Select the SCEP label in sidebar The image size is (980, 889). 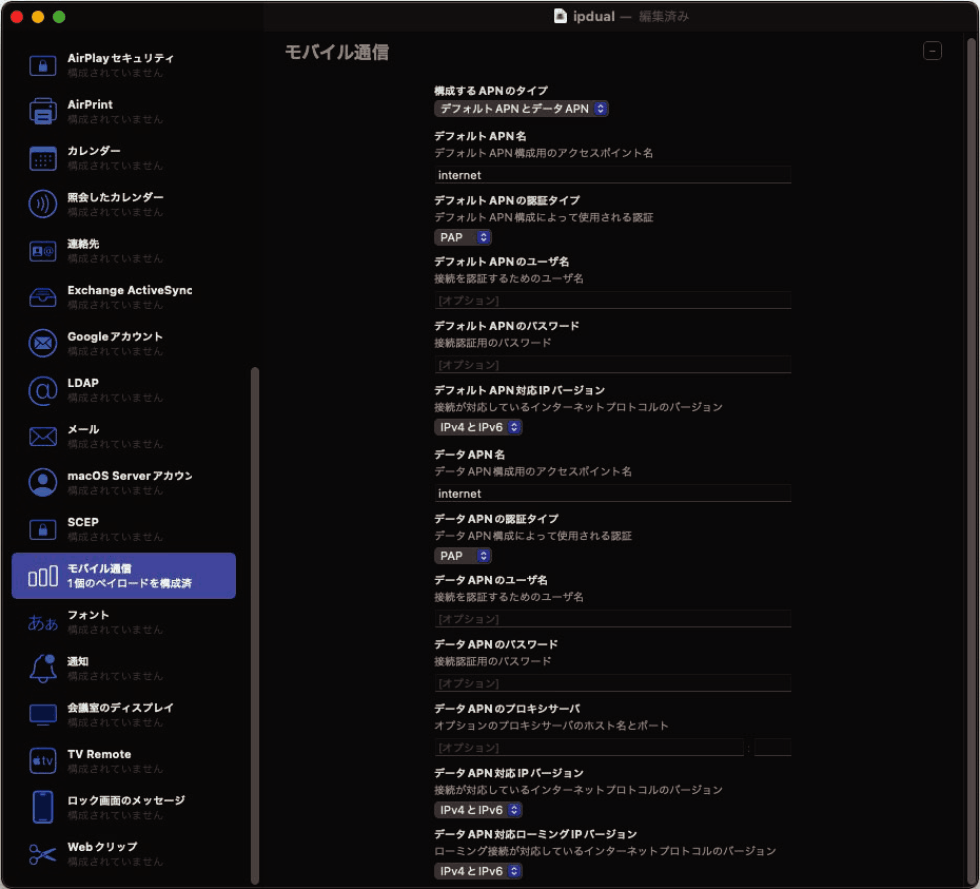tap(83, 522)
